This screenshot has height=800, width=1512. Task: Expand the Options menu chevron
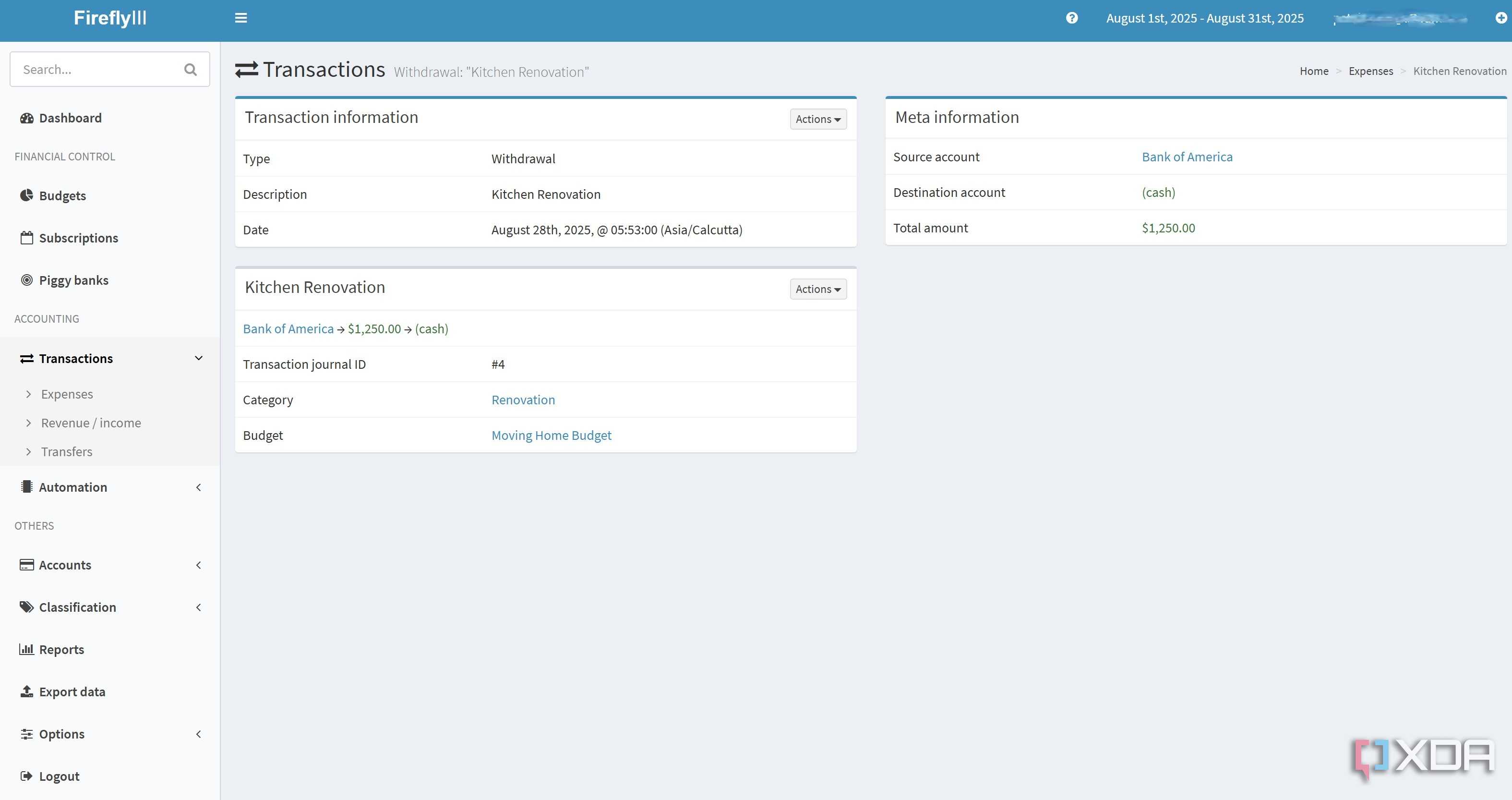pyautogui.click(x=198, y=734)
